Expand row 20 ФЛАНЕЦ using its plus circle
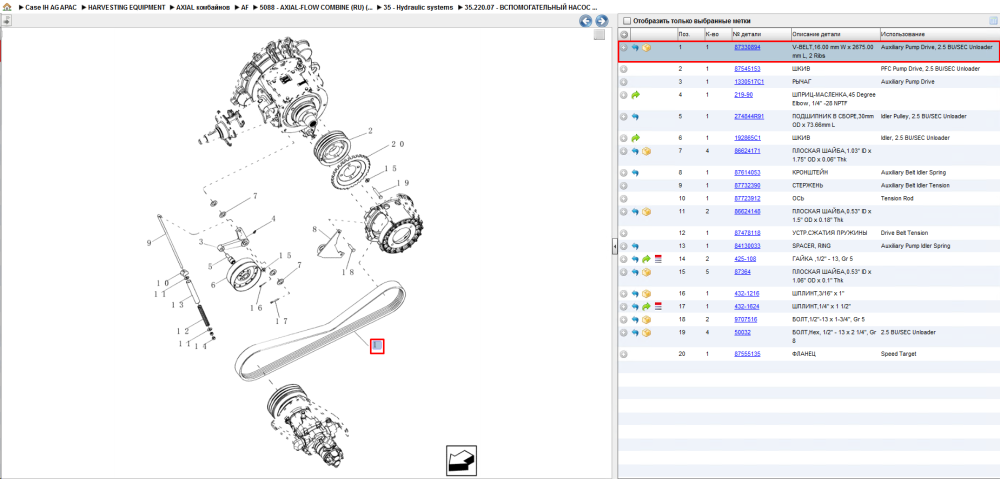The width and height of the screenshot is (1000, 479). (x=624, y=354)
